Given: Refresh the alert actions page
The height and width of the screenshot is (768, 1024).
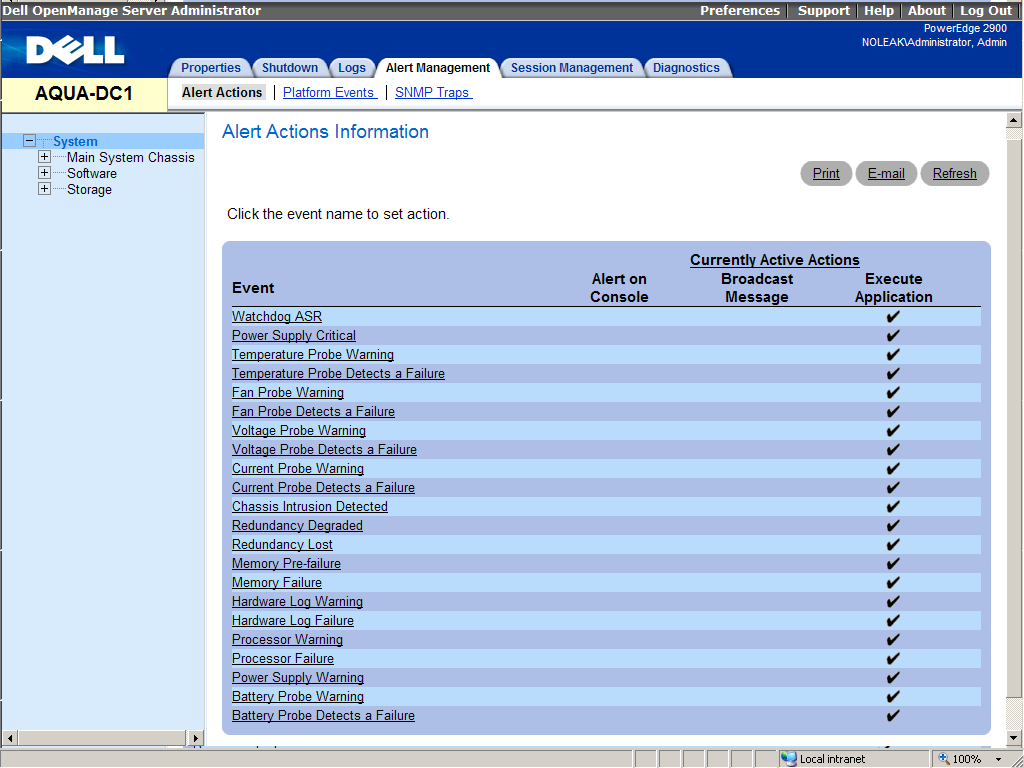Looking at the screenshot, I should [x=954, y=174].
